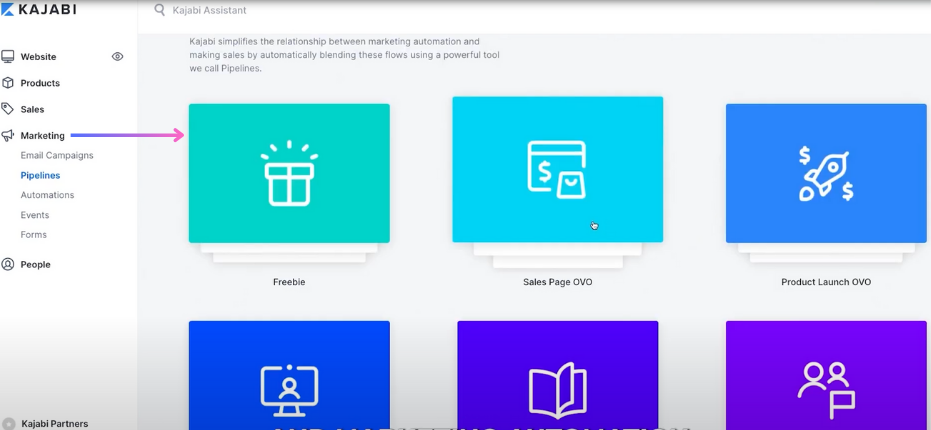Open the Kajabi Partners account menu
The image size is (931, 430).
click(55, 423)
